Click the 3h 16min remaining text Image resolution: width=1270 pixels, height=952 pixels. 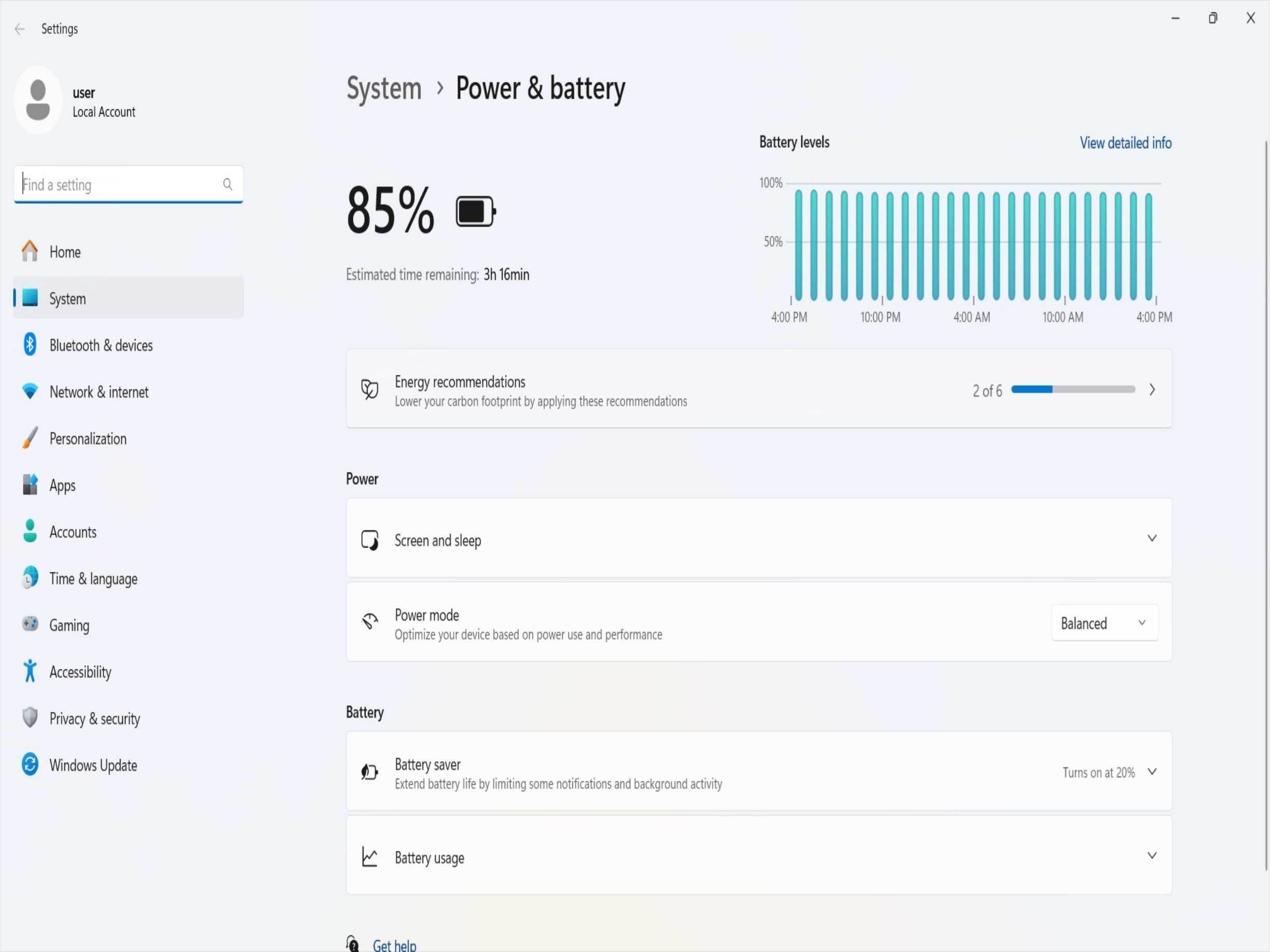506,275
